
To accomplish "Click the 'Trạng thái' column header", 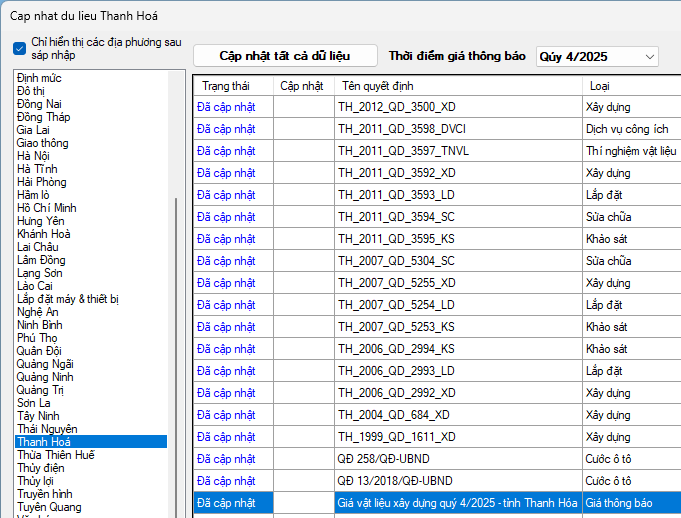I will (225, 86).
